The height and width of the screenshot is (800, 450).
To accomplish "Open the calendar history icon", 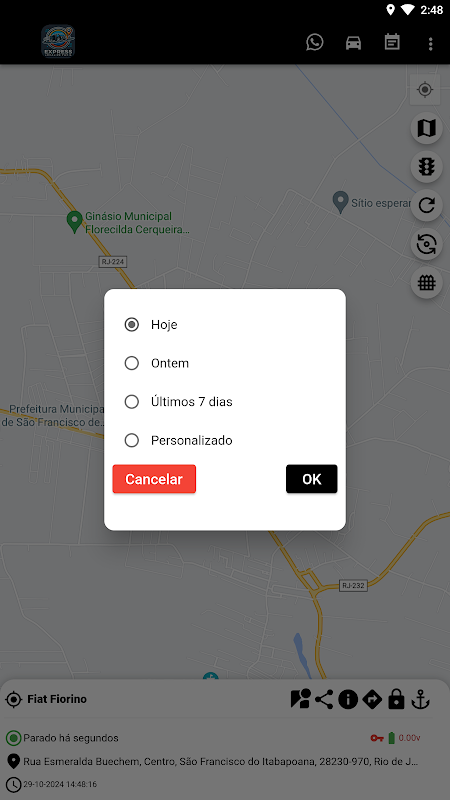I will [392, 42].
